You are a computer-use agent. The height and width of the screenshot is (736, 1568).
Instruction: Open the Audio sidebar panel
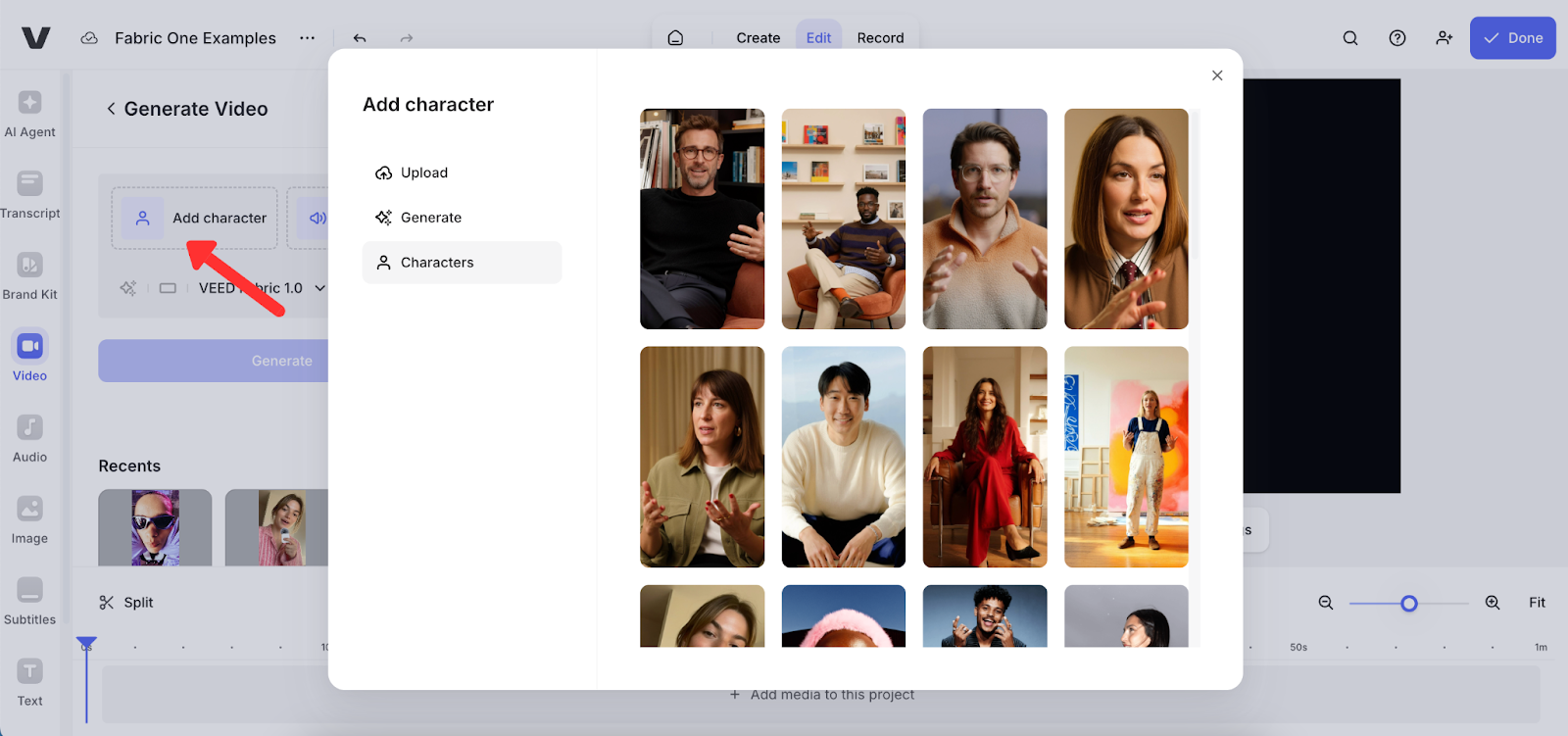point(29,439)
